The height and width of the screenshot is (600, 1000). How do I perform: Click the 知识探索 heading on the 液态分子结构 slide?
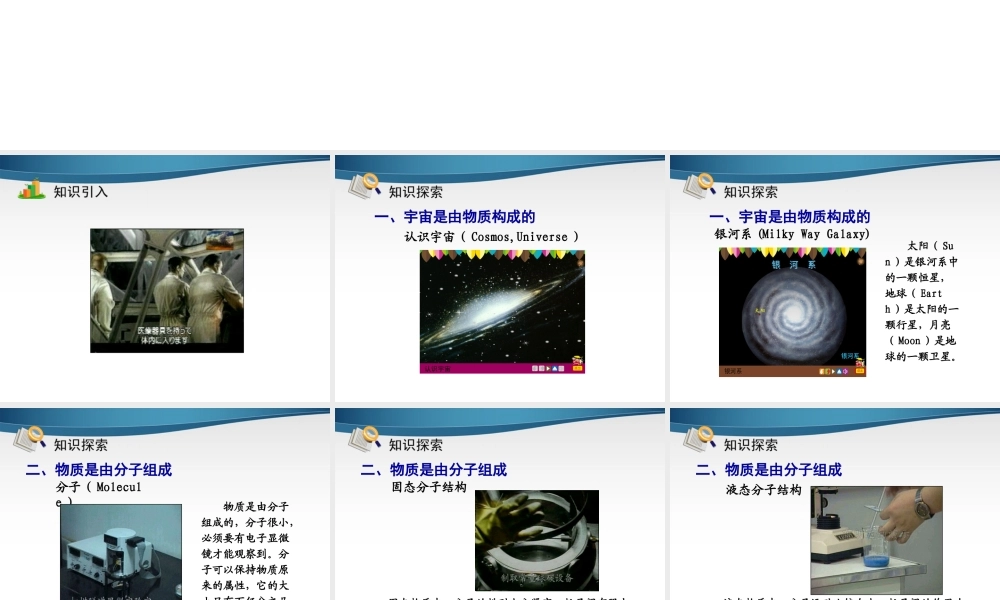[751, 445]
